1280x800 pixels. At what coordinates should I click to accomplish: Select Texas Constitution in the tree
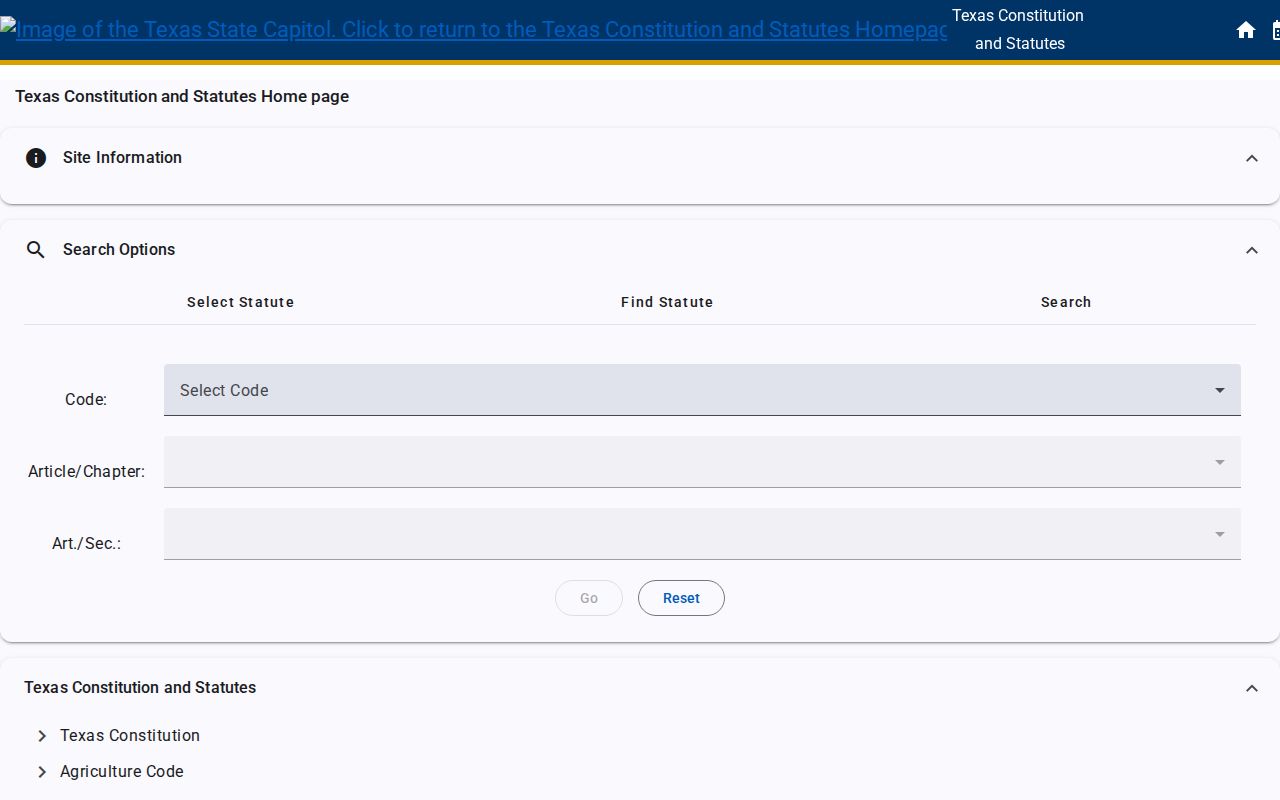click(130, 736)
